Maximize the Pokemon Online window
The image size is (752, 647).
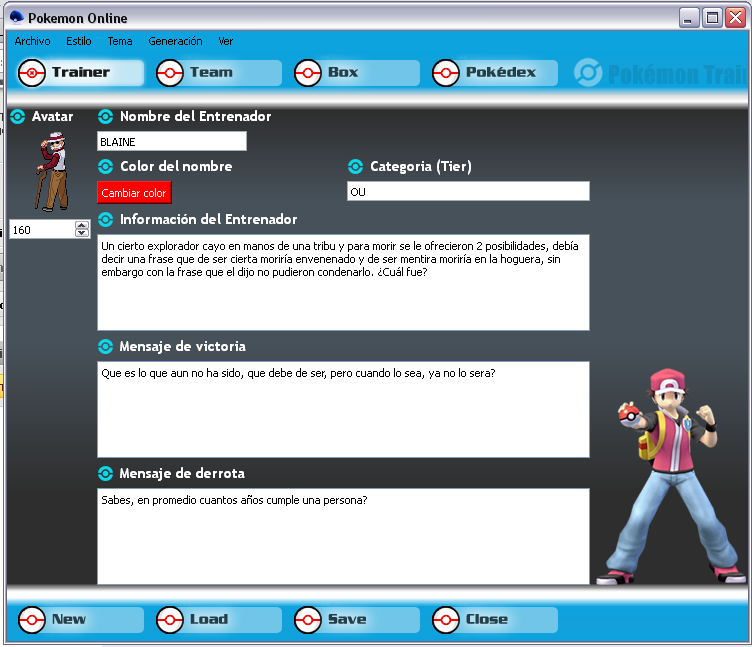point(712,18)
